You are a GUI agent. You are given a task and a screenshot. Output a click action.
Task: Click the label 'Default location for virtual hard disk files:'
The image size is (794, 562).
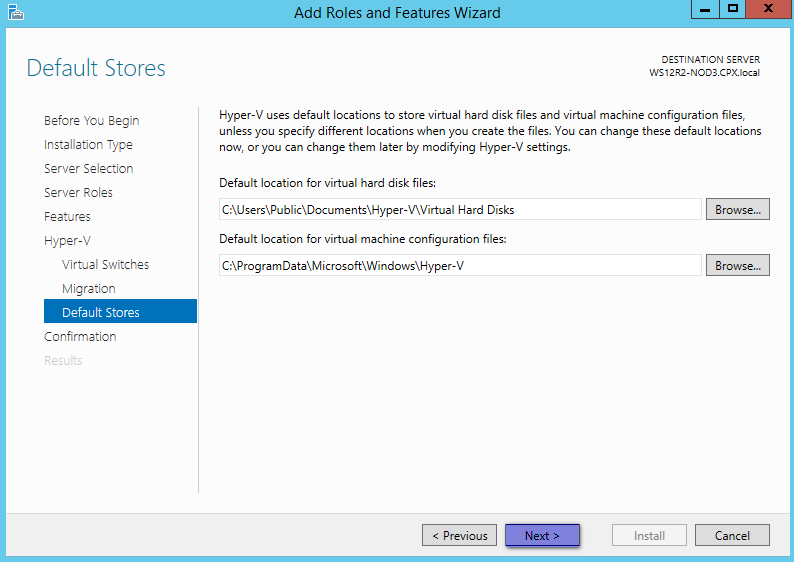click(x=328, y=183)
